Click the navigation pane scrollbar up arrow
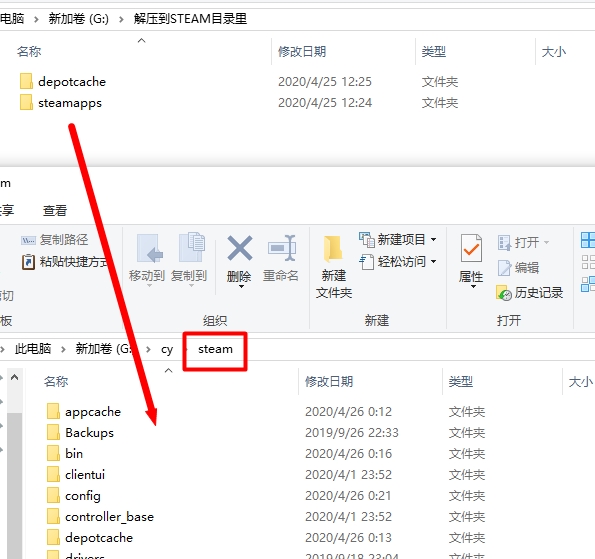The width and height of the screenshot is (595, 559). click(14, 377)
